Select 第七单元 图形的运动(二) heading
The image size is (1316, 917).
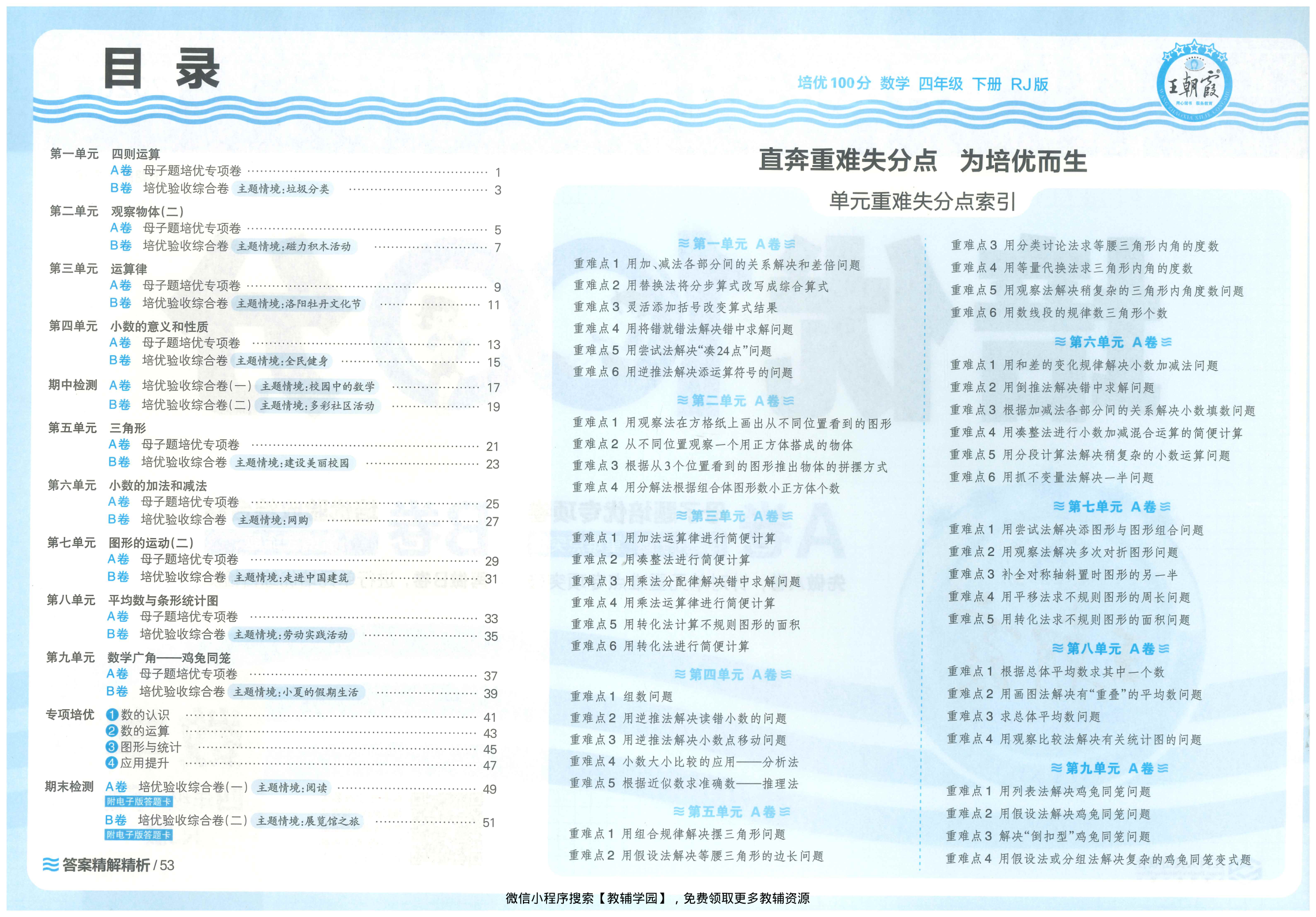pyautogui.click(x=120, y=543)
